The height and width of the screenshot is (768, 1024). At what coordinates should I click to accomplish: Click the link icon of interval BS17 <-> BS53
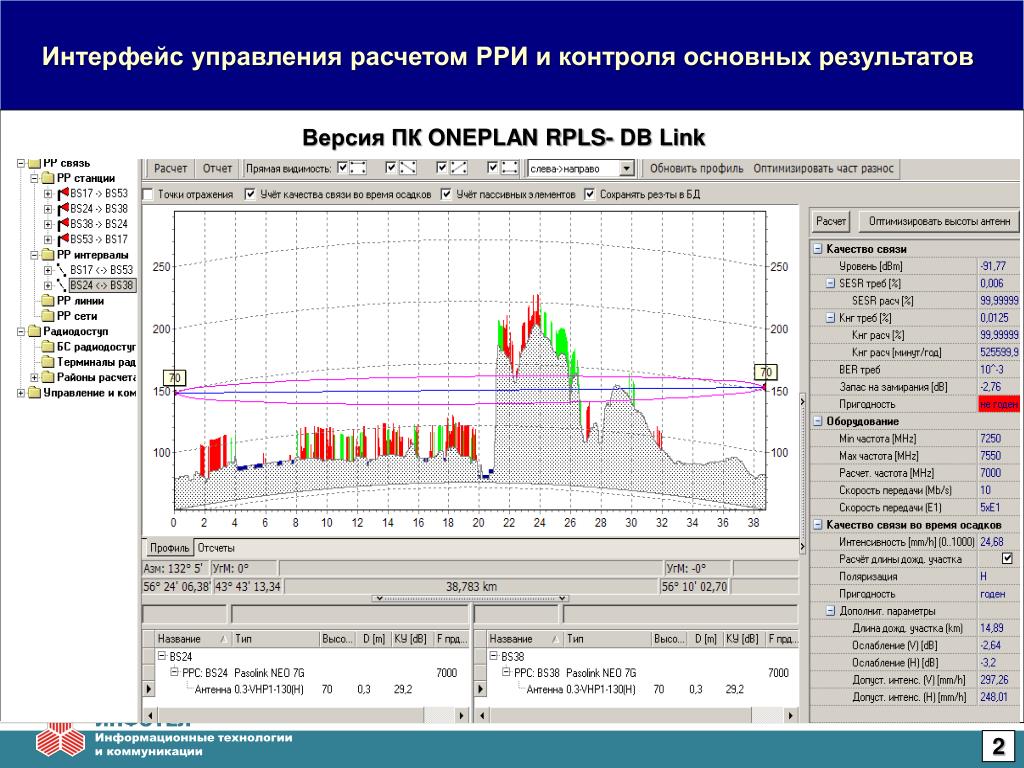coord(62,270)
